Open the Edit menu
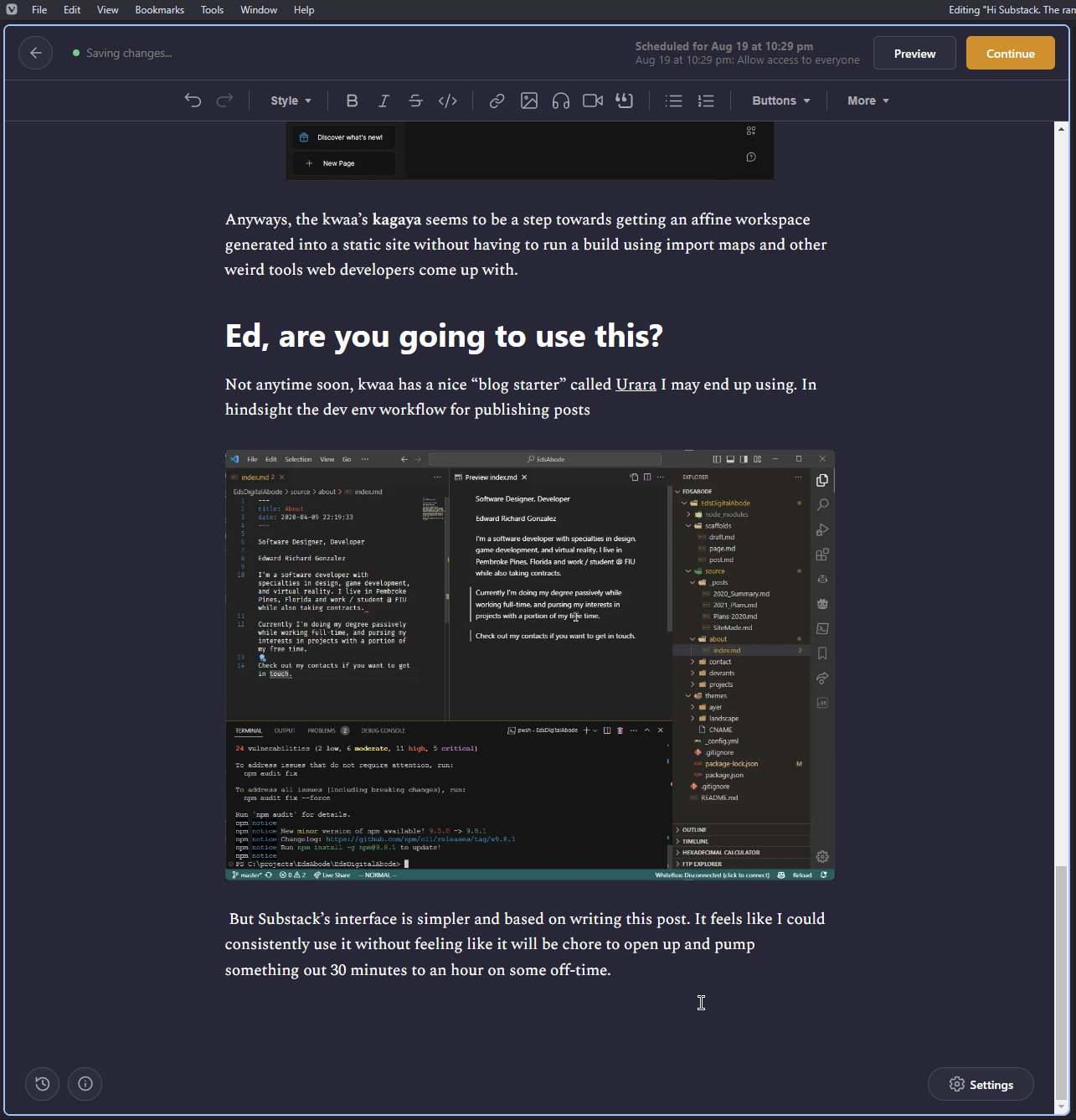Image resolution: width=1076 pixels, height=1120 pixels. click(72, 10)
